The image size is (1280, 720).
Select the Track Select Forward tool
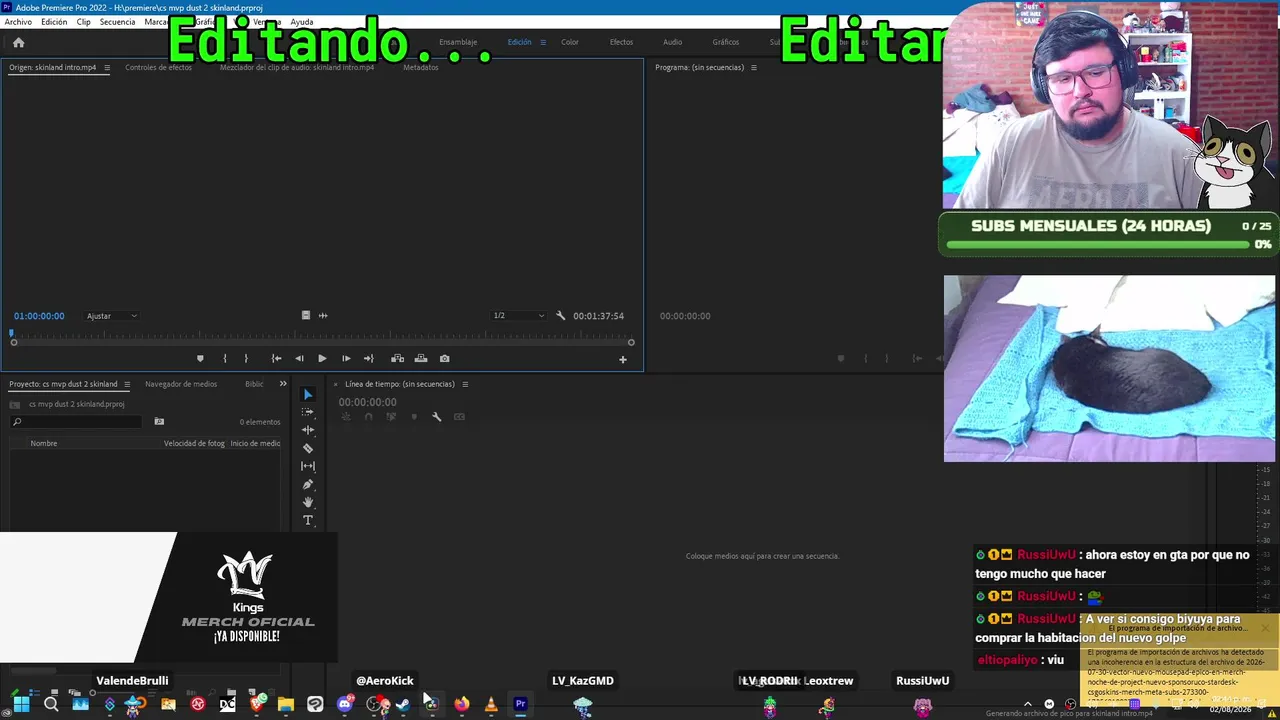coord(308,412)
